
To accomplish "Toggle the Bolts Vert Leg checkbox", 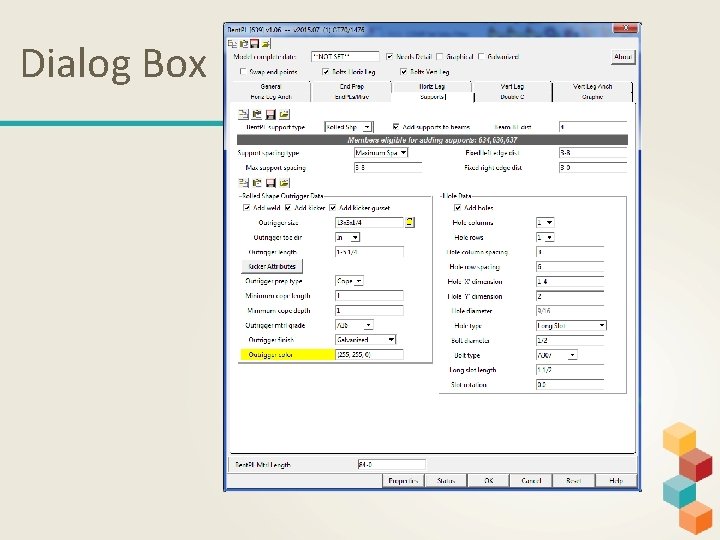I will (x=404, y=72).
